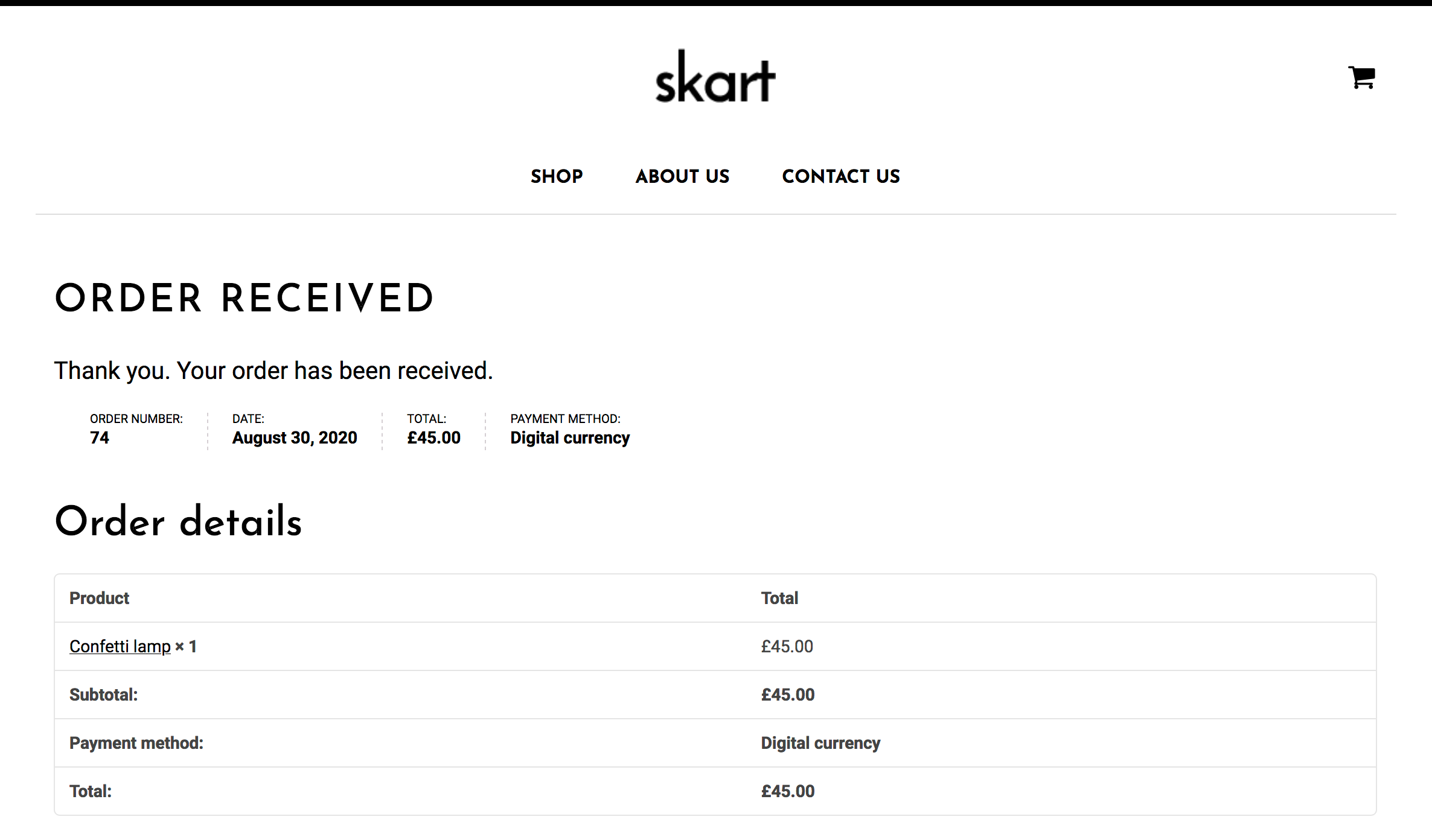
Task: Go to the SHOP menu item
Action: point(557,176)
